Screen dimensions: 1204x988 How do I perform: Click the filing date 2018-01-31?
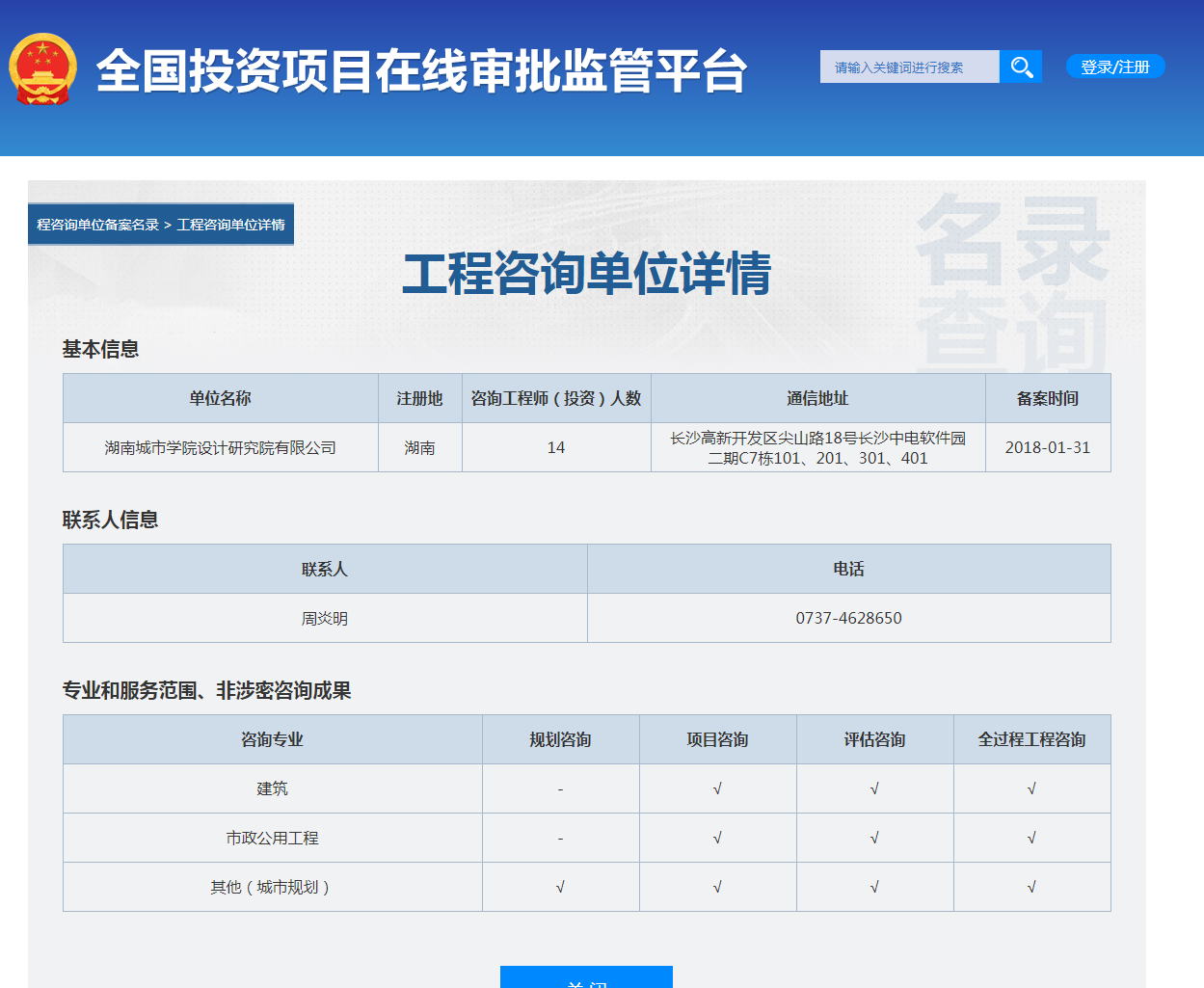pos(1048,448)
